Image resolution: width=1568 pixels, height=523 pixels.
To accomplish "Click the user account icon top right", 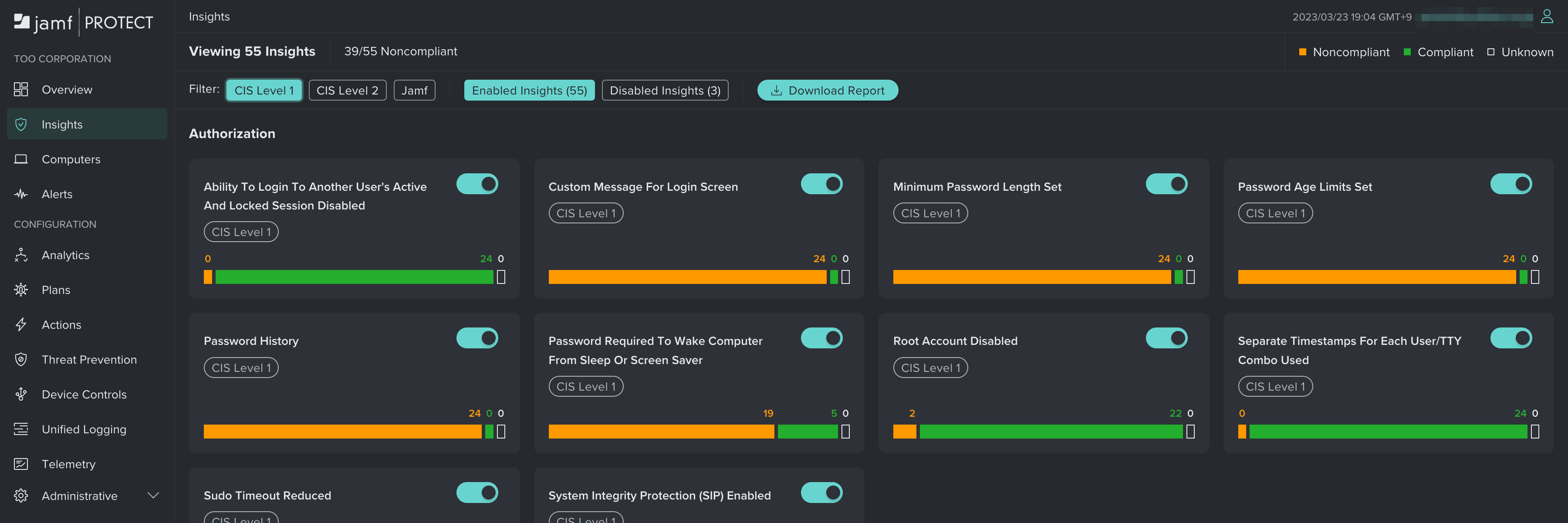I will (x=1546, y=17).
